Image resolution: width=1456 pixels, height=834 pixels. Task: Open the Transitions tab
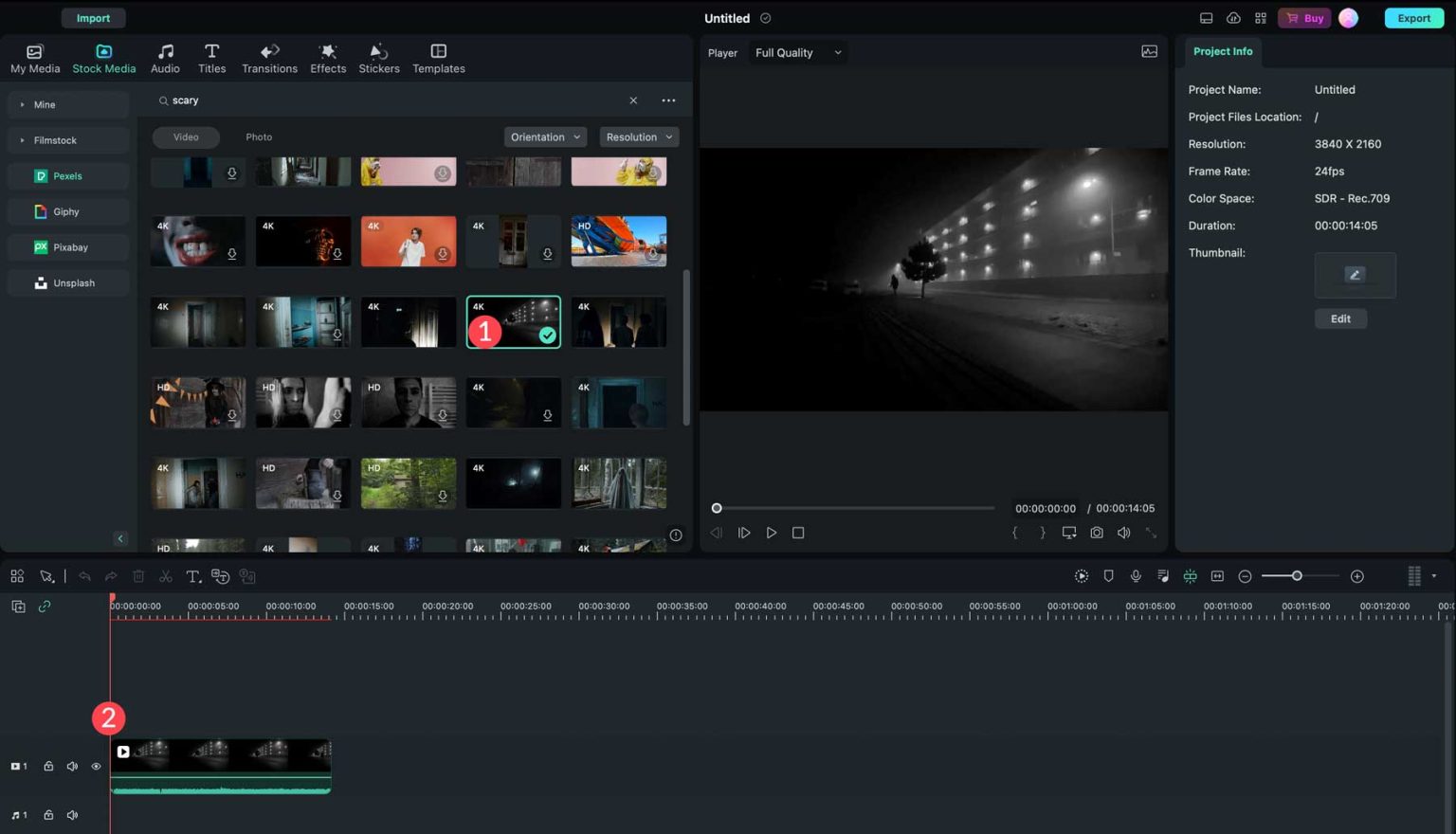click(x=270, y=57)
